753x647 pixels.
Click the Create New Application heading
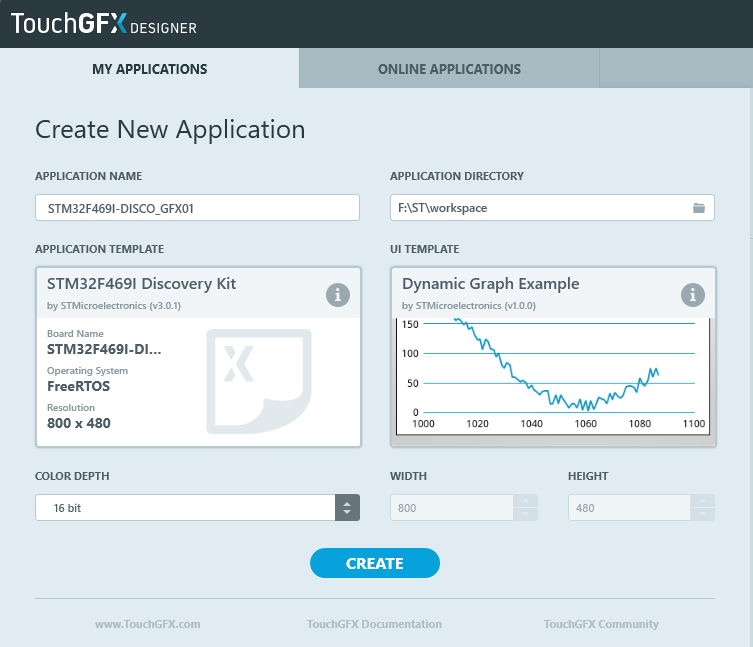(170, 130)
